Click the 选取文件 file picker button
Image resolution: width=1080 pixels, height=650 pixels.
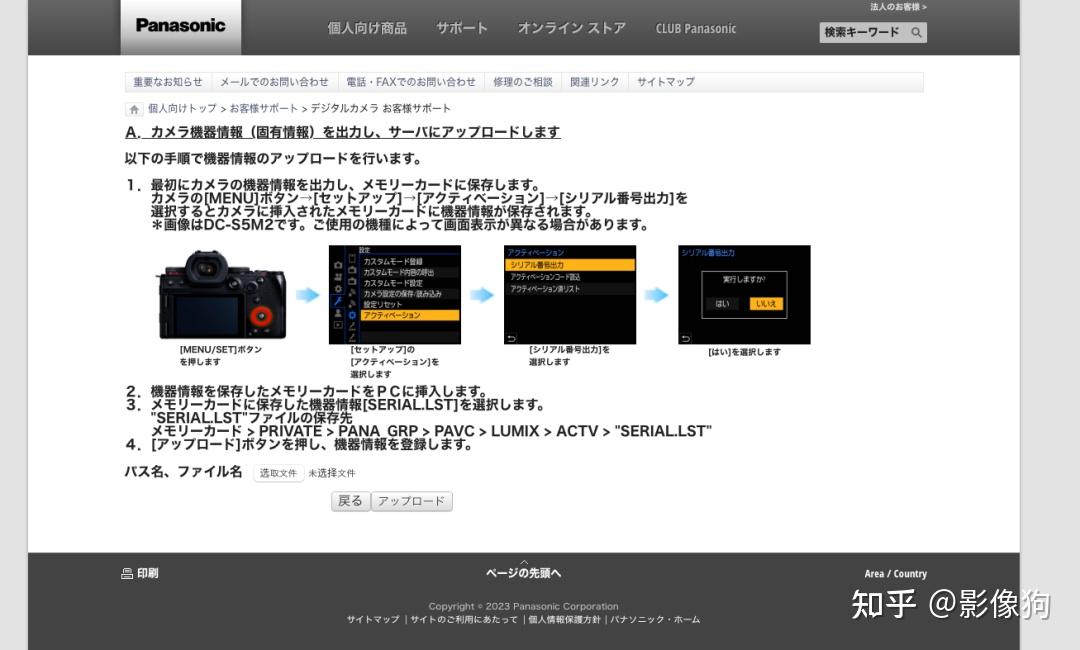click(277, 472)
